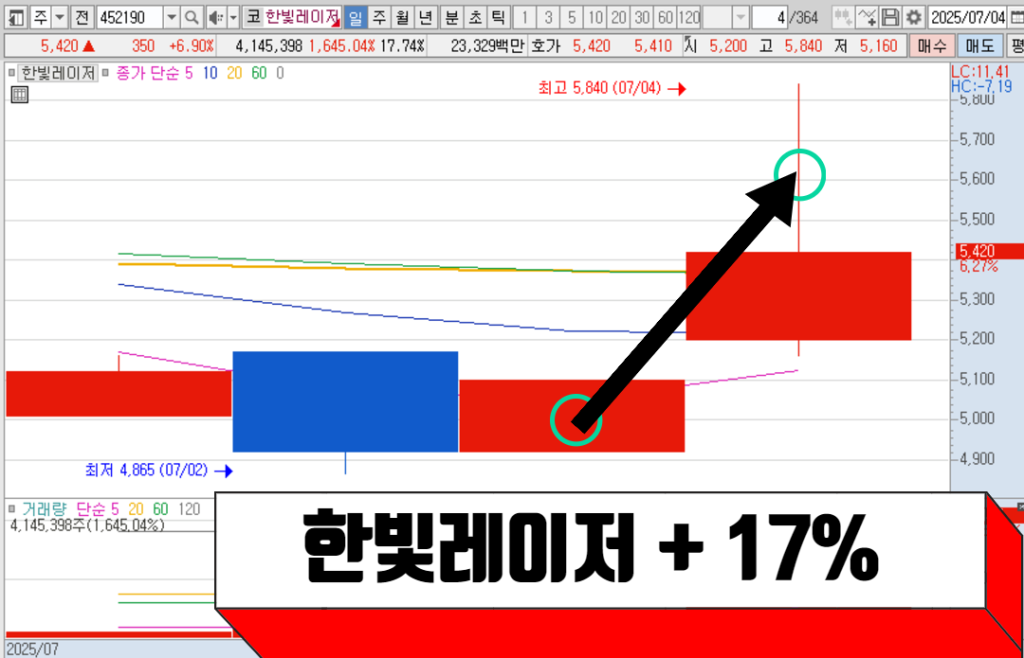This screenshot has height=658, width=1024.
Task: Click the 1,645.04% volume ratio value
Action: coord(342,46)
